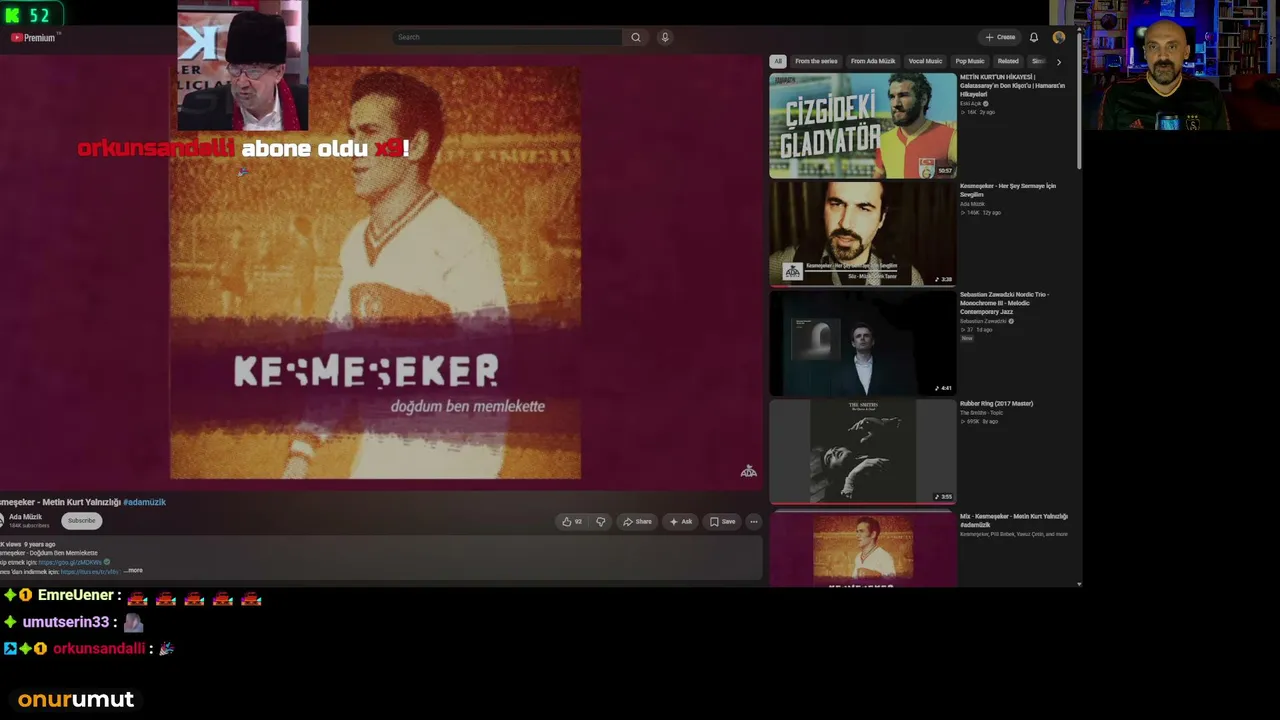The height and width of the screenshot is (720, 1280).
Task: Open the Monochrome III video title
Action: click(1004, 303)
